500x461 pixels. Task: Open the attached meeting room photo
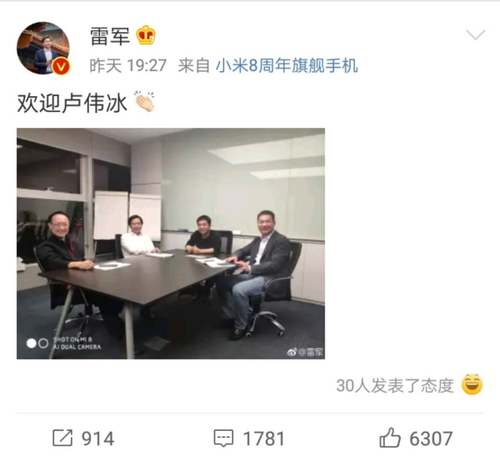click(x=171, y=243)
